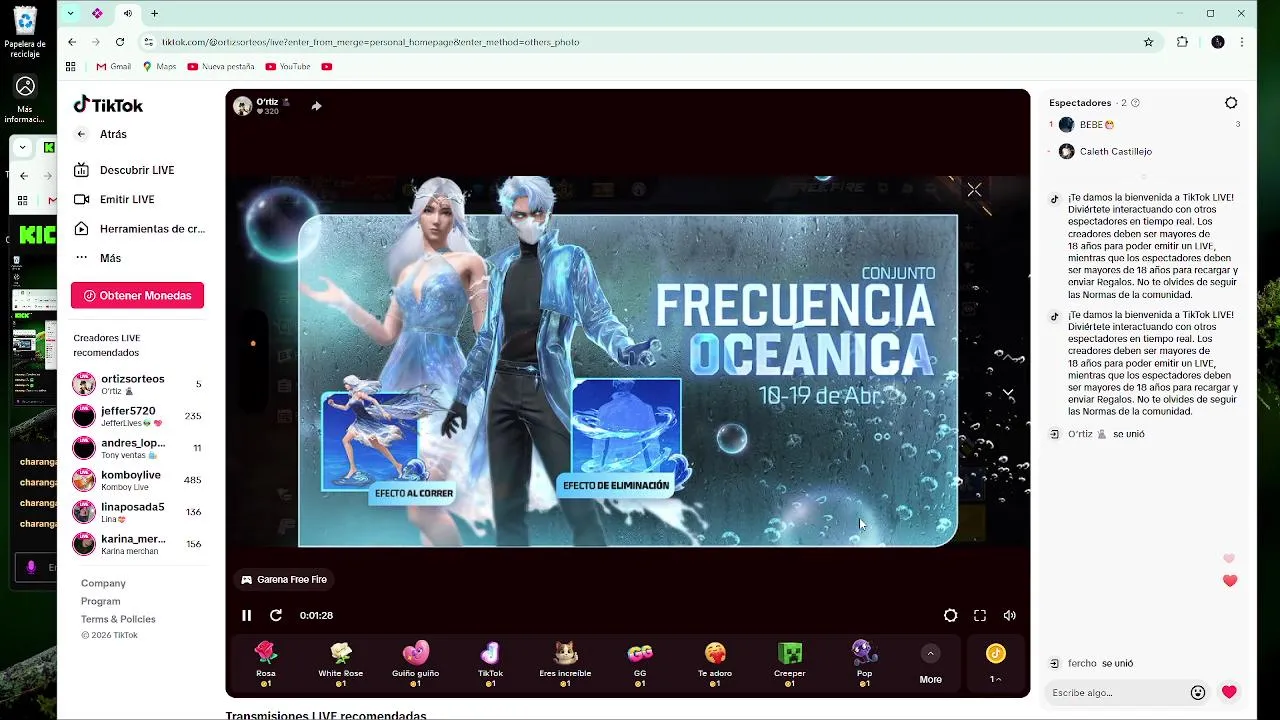Open emoji picker in chat
Image resolution: width=1280 pixels, height=720 pixels.
pos(1198,692)
